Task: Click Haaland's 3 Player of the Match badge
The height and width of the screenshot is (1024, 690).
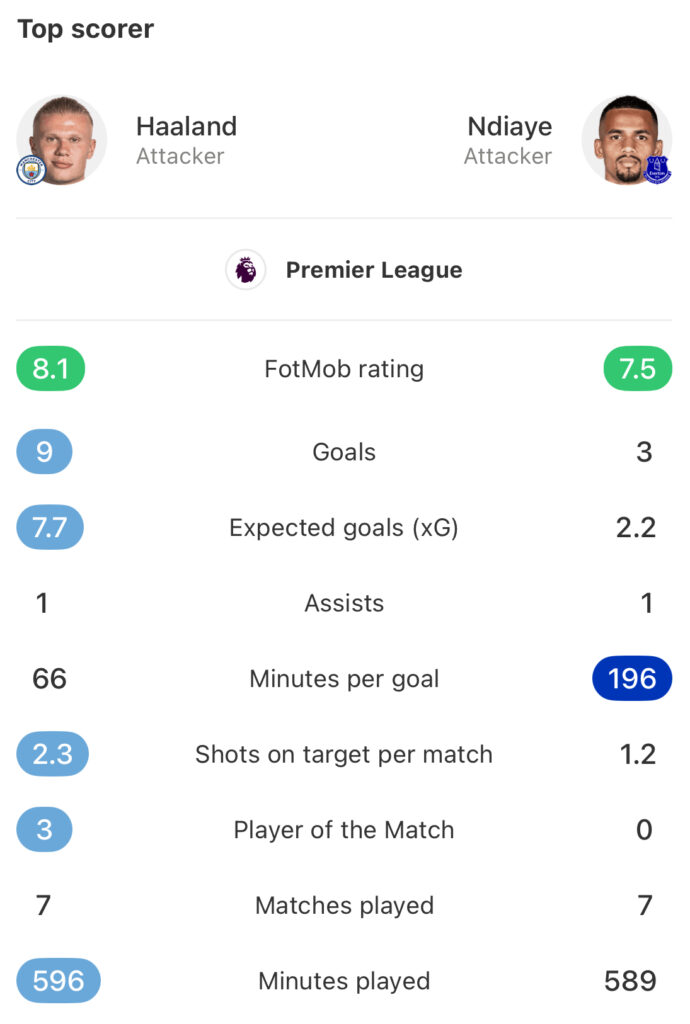Action: coord(44,830)
